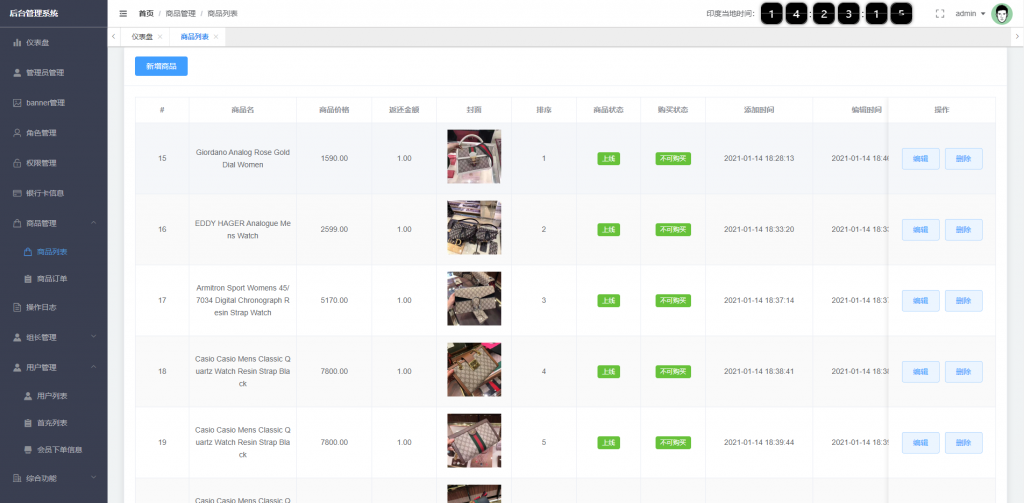This screenshot has height=503, width=1024.
Task: Open 银行卡信息 in the sidebar
Action: [44, 193]
